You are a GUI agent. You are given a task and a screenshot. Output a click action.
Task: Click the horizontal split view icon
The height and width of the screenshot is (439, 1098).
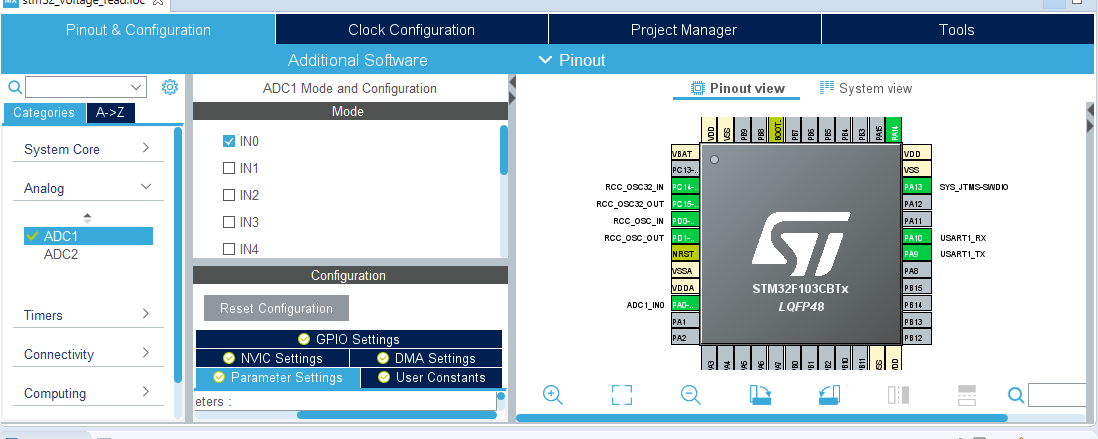[x=967, y=395]
